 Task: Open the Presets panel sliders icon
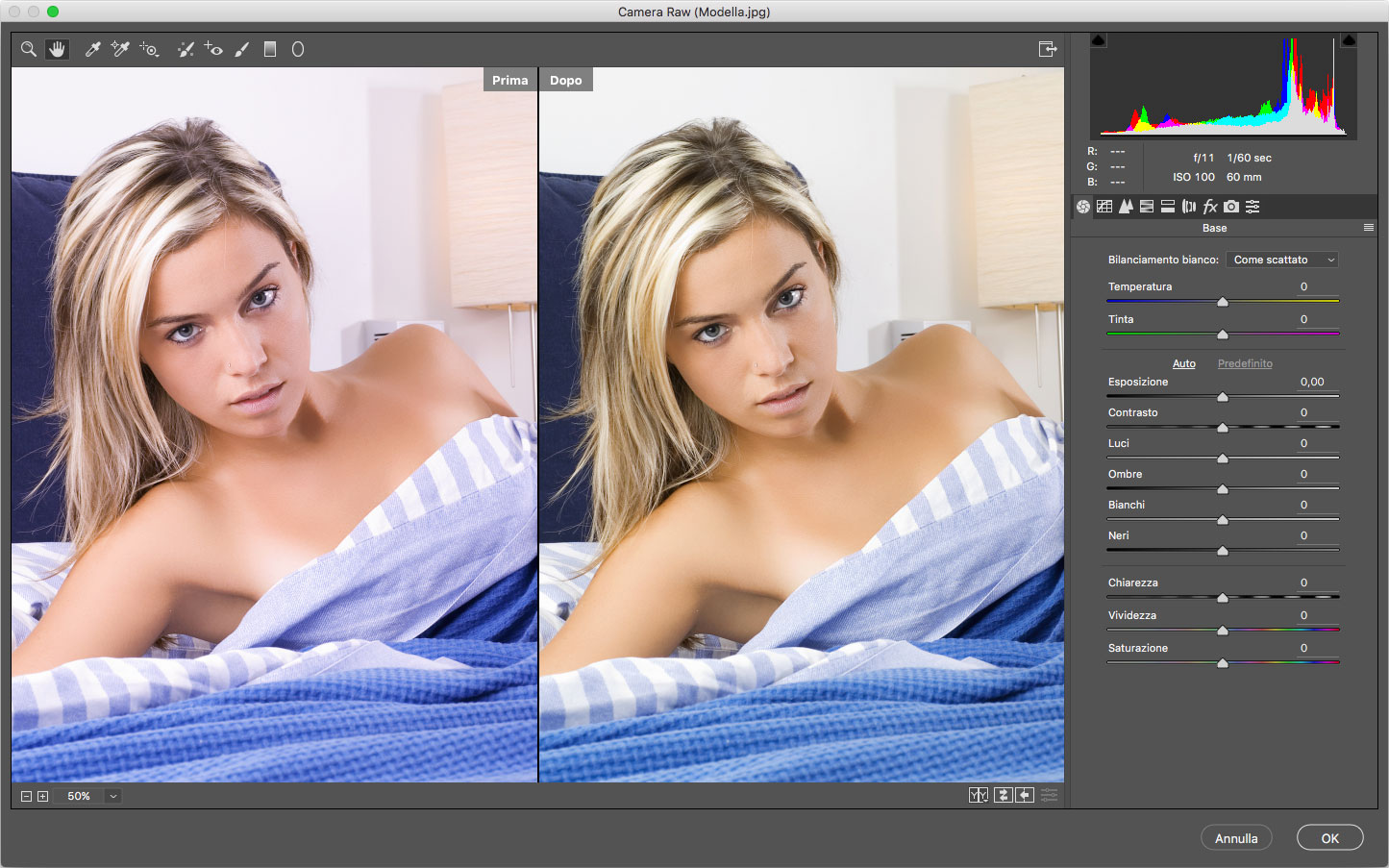click(1253, 207)
